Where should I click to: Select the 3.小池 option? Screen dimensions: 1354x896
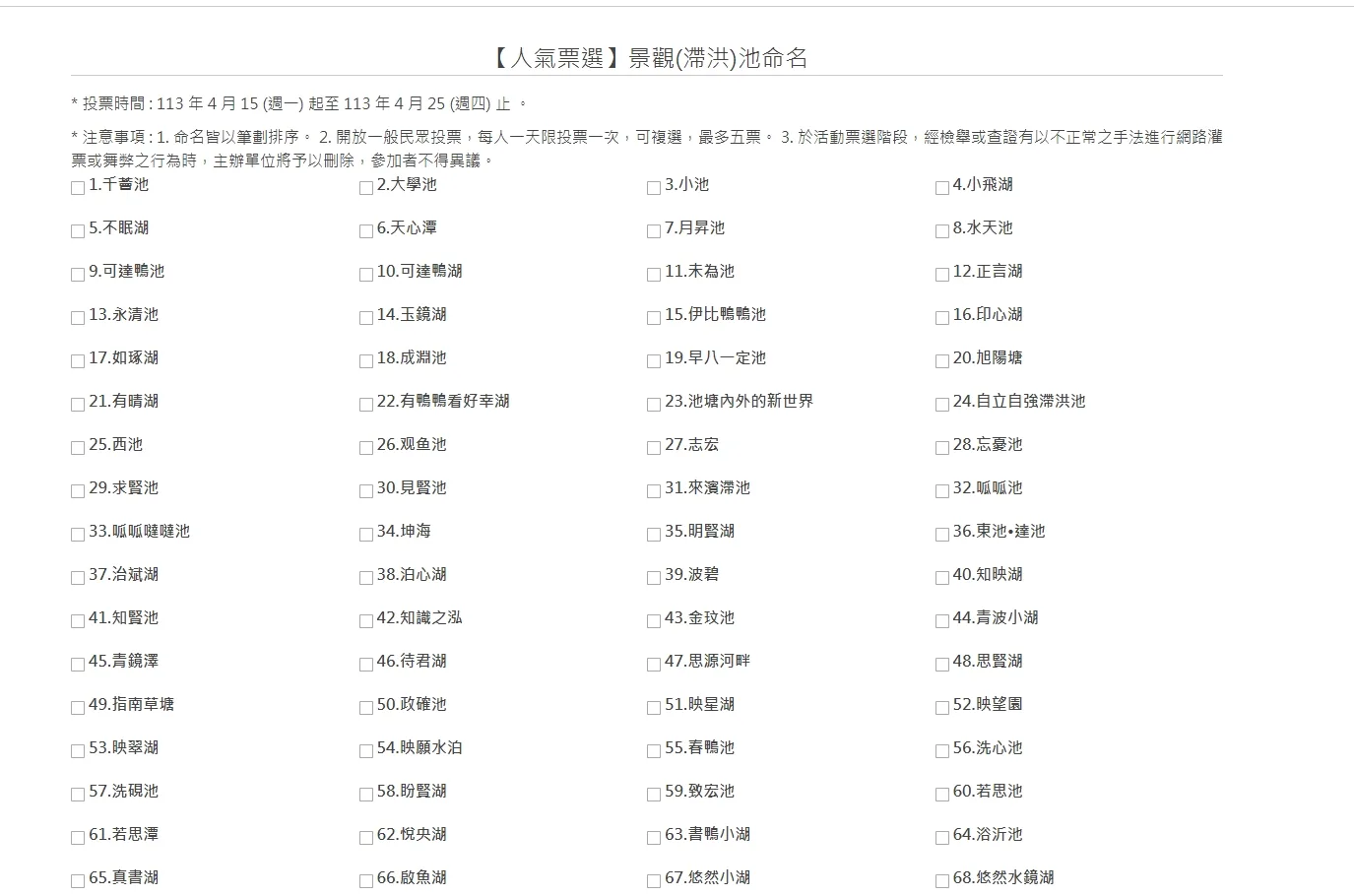click(654, 188)
